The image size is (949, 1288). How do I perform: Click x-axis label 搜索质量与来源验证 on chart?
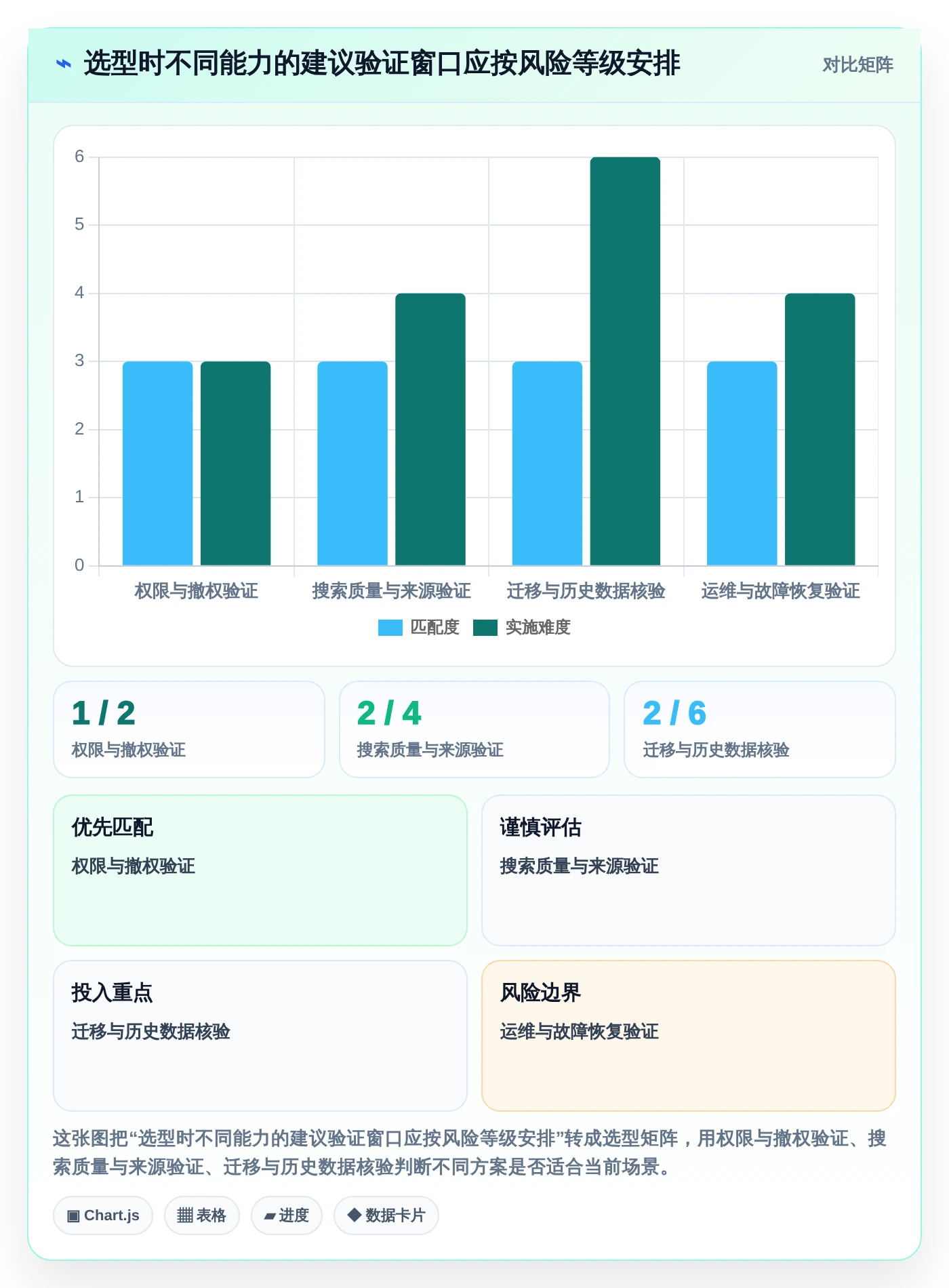(x=391, y=591)
